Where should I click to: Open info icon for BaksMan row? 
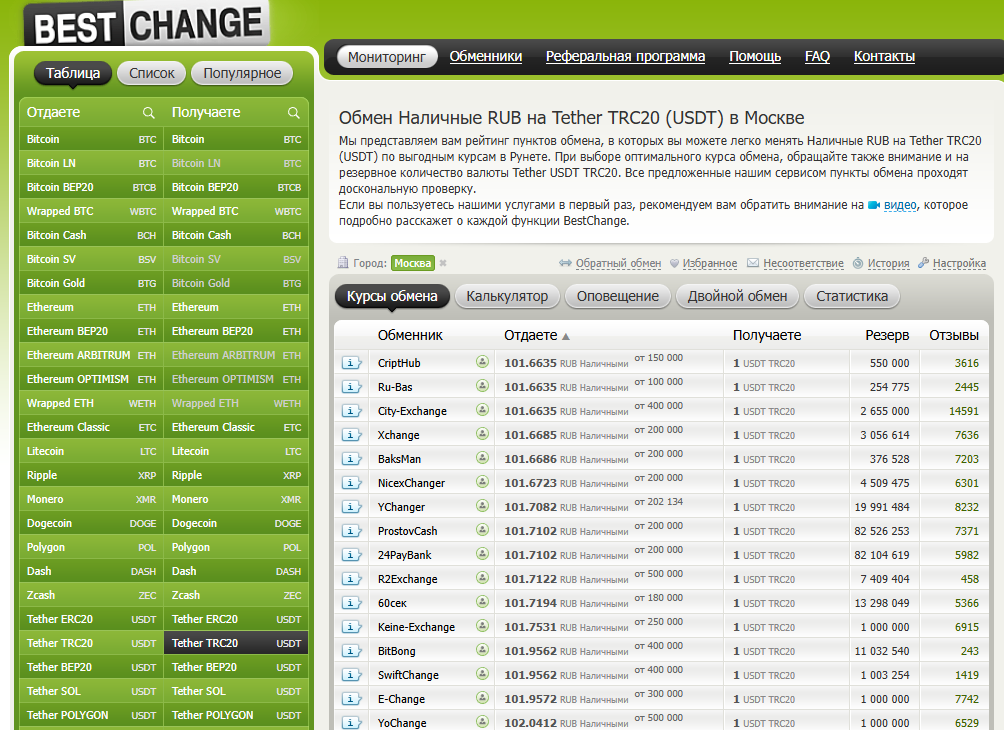(351, 459)
